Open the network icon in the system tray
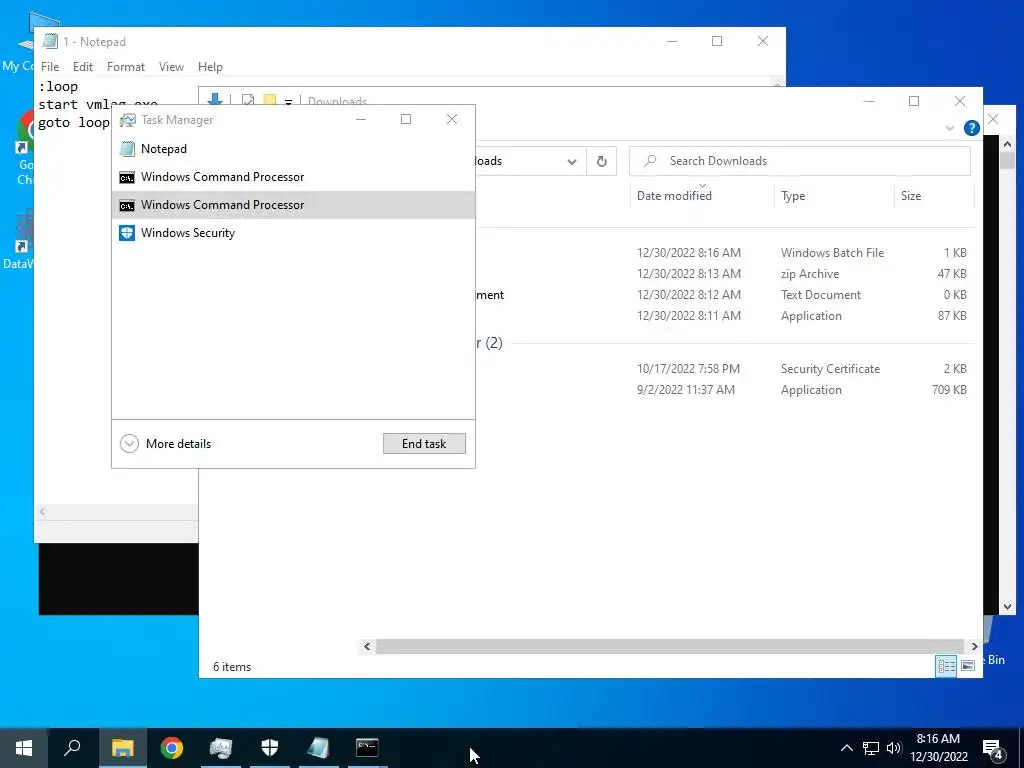The height and width of the screenshot is (768, 1024). [x=871, y=748]
